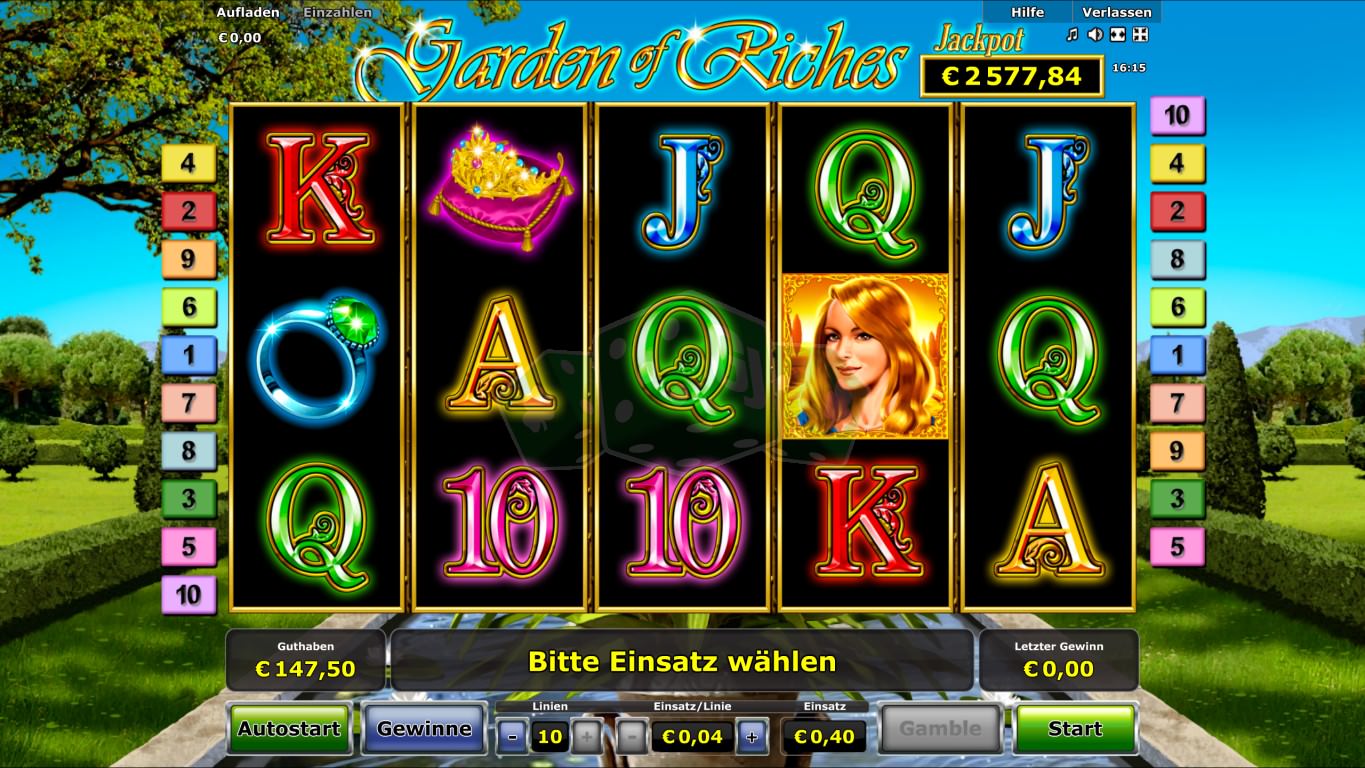Select payline 4 marker on the left
Viewport: 1365px width, 768px height.
(189, 163)
